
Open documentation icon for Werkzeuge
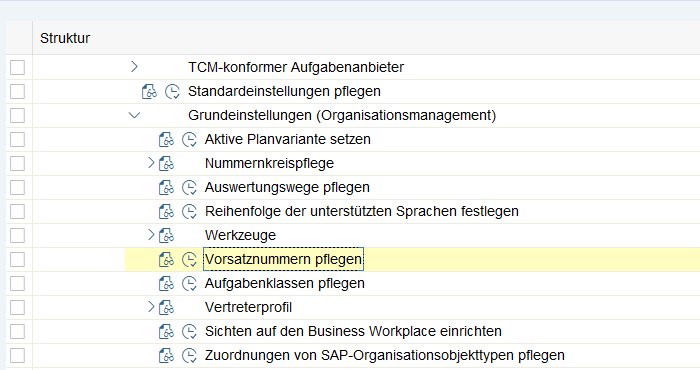click(167, 236)
